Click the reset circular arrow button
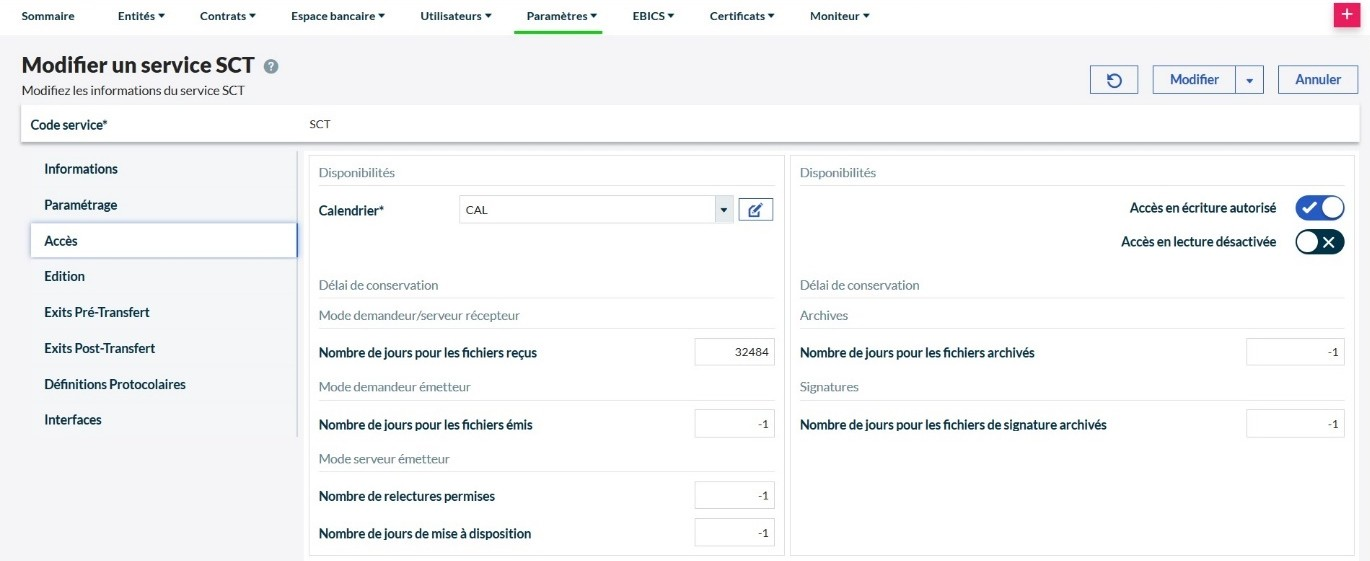The image size is (1370, 561). (x=1114, y=80)
